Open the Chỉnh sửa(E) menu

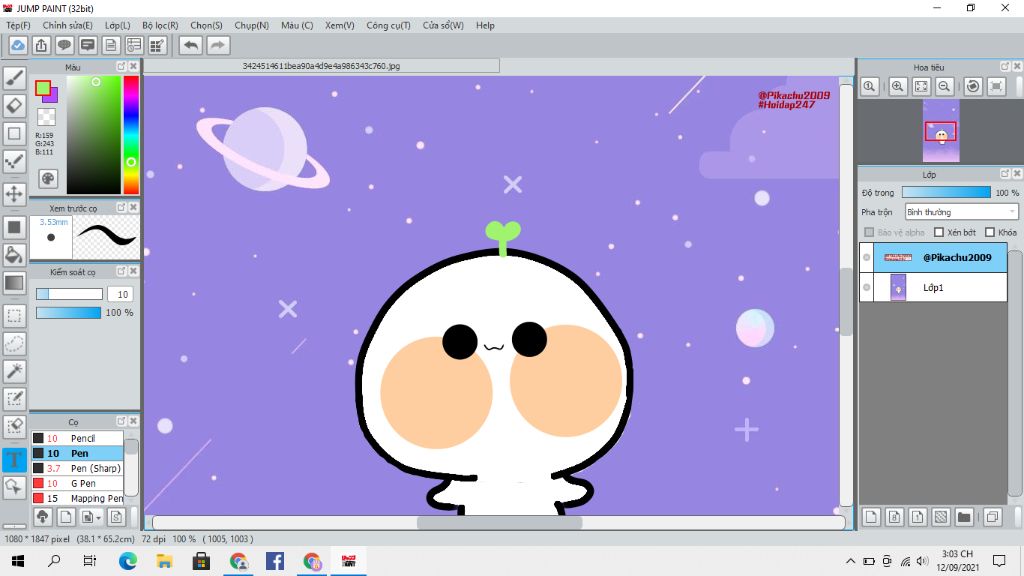tap(67, 25)
